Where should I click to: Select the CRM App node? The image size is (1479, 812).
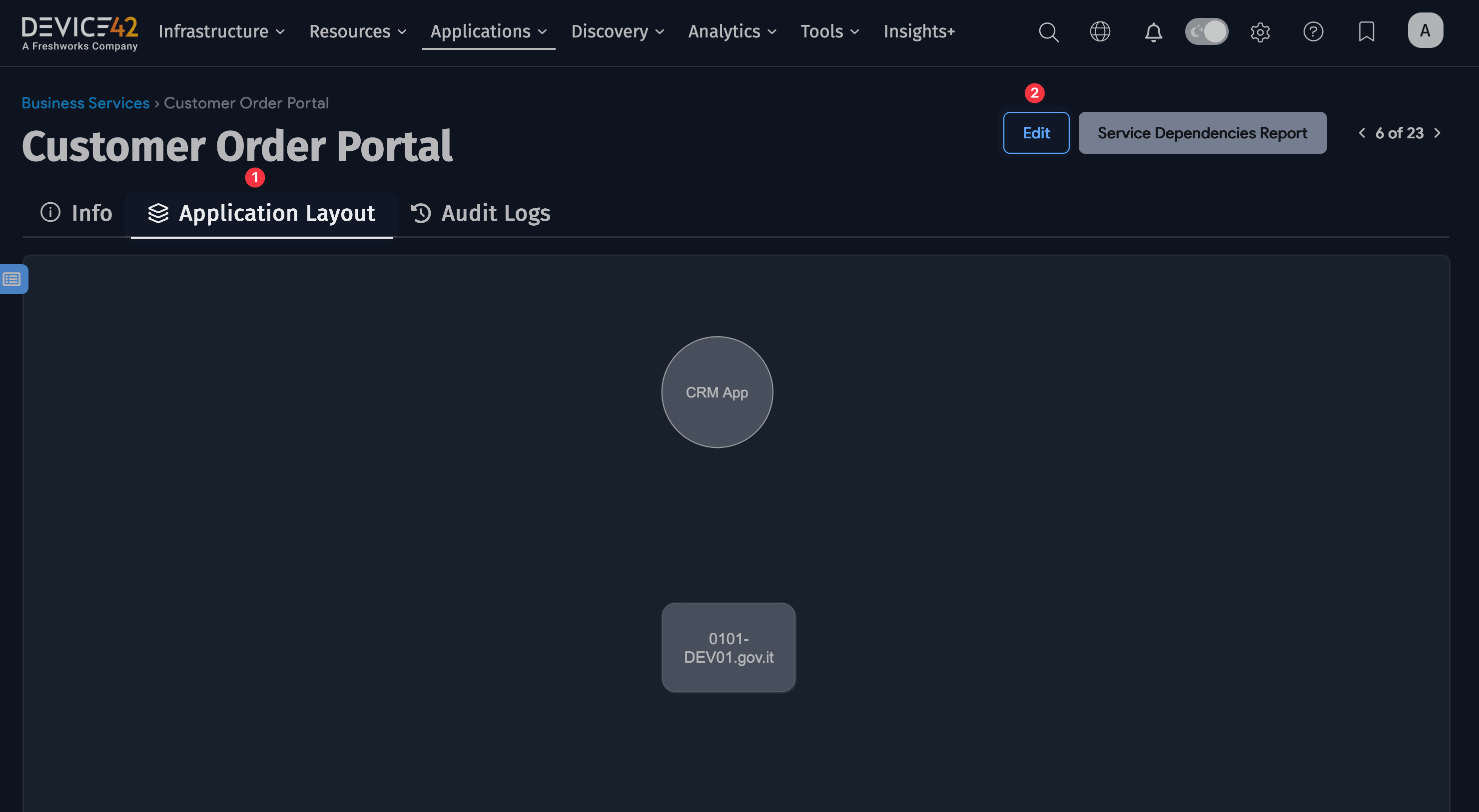click(717, 392)
